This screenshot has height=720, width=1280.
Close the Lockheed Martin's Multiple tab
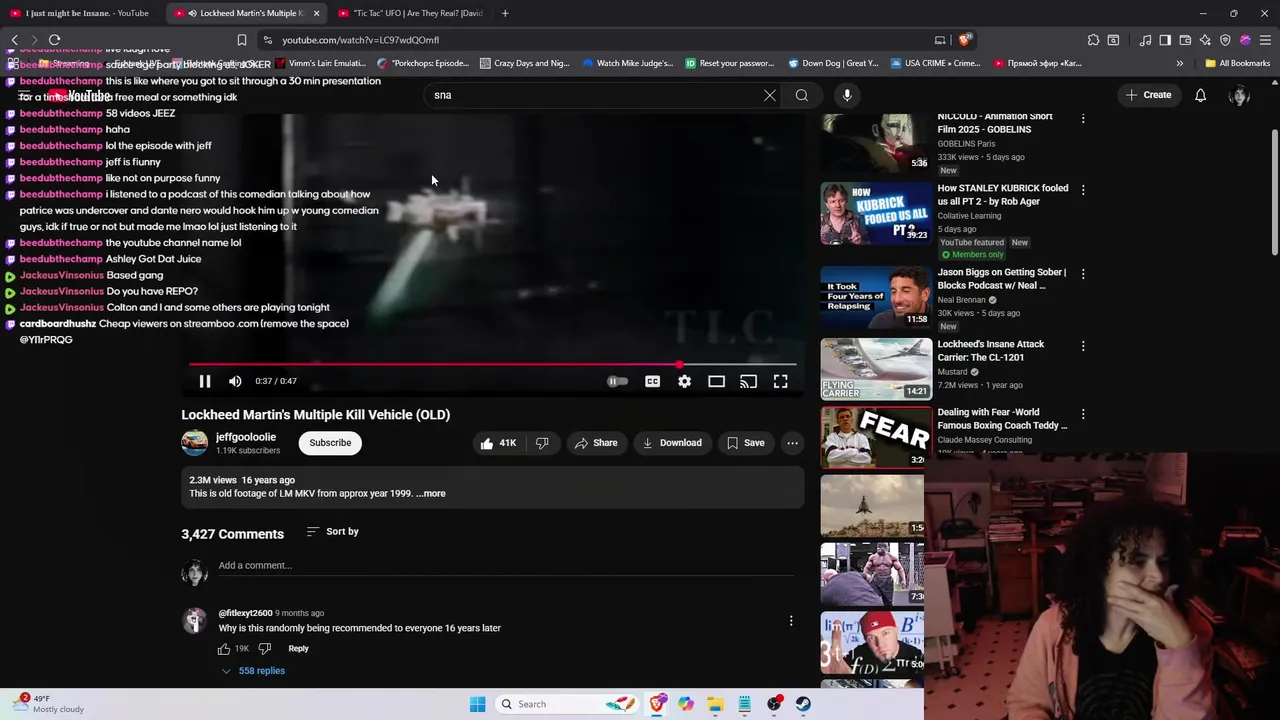pyautogui.click(x=316, y=13)
